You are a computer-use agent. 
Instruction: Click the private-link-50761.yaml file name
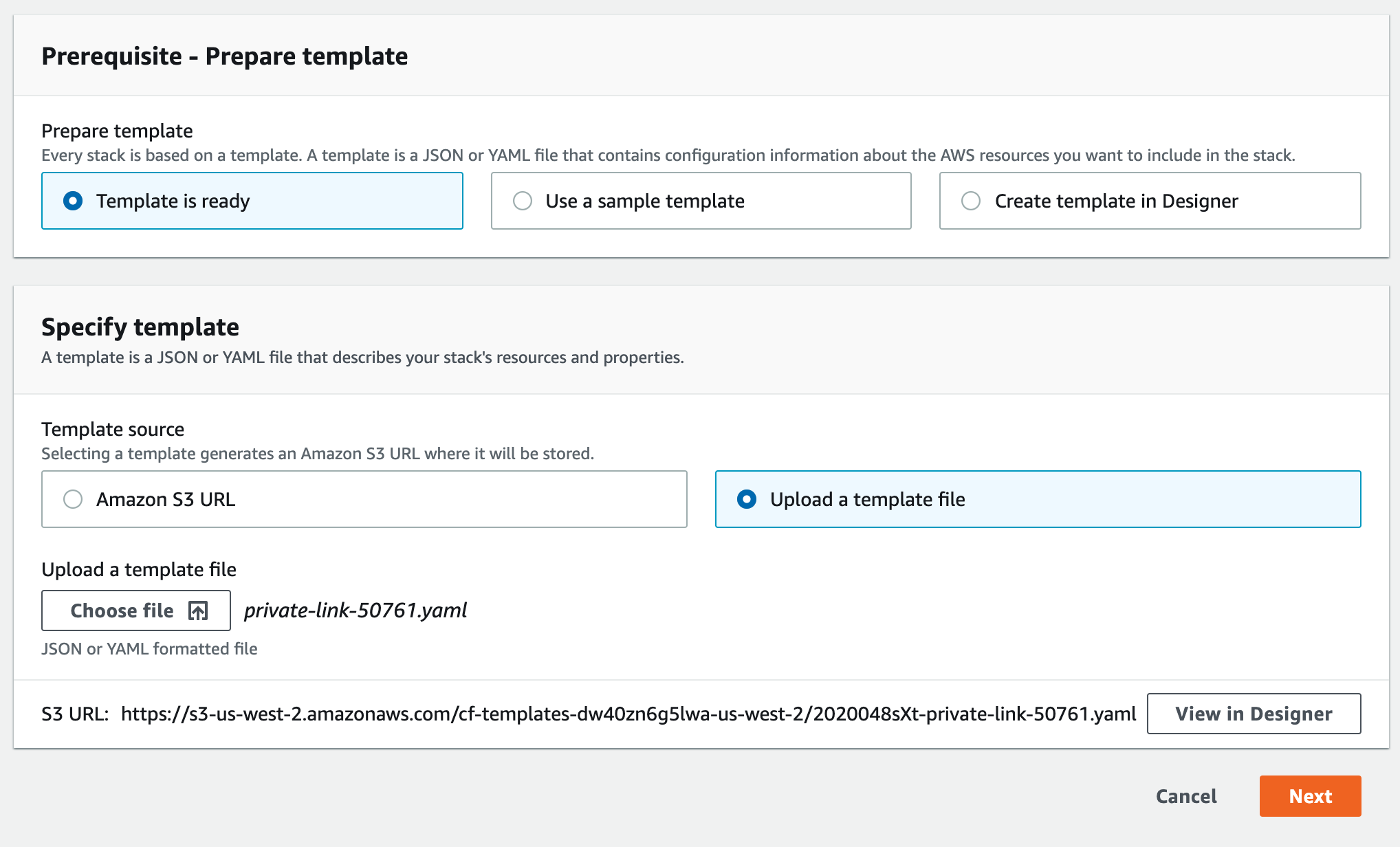tap(356, 610)
